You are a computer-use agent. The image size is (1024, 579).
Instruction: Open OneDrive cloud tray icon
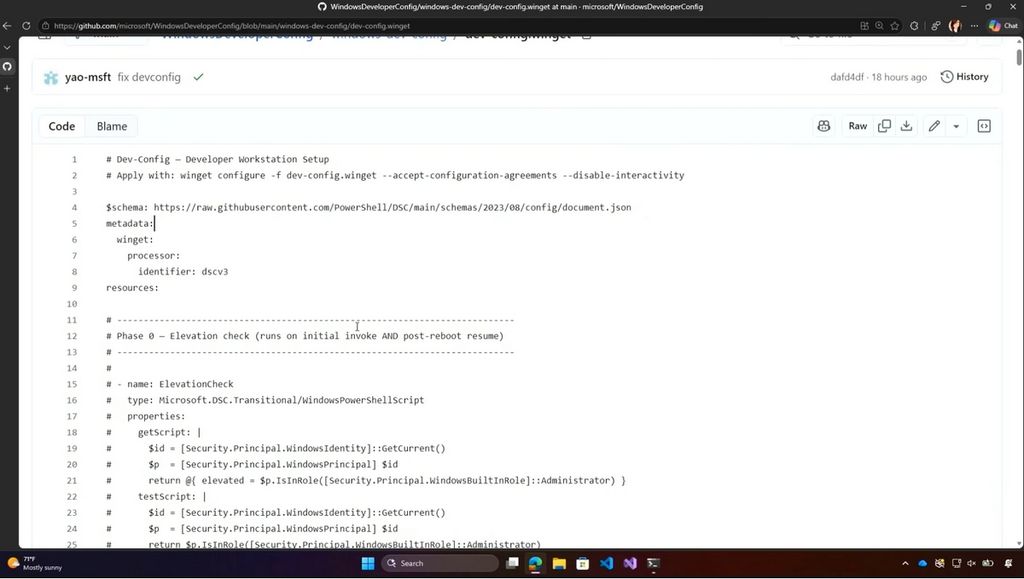(923, 563)
